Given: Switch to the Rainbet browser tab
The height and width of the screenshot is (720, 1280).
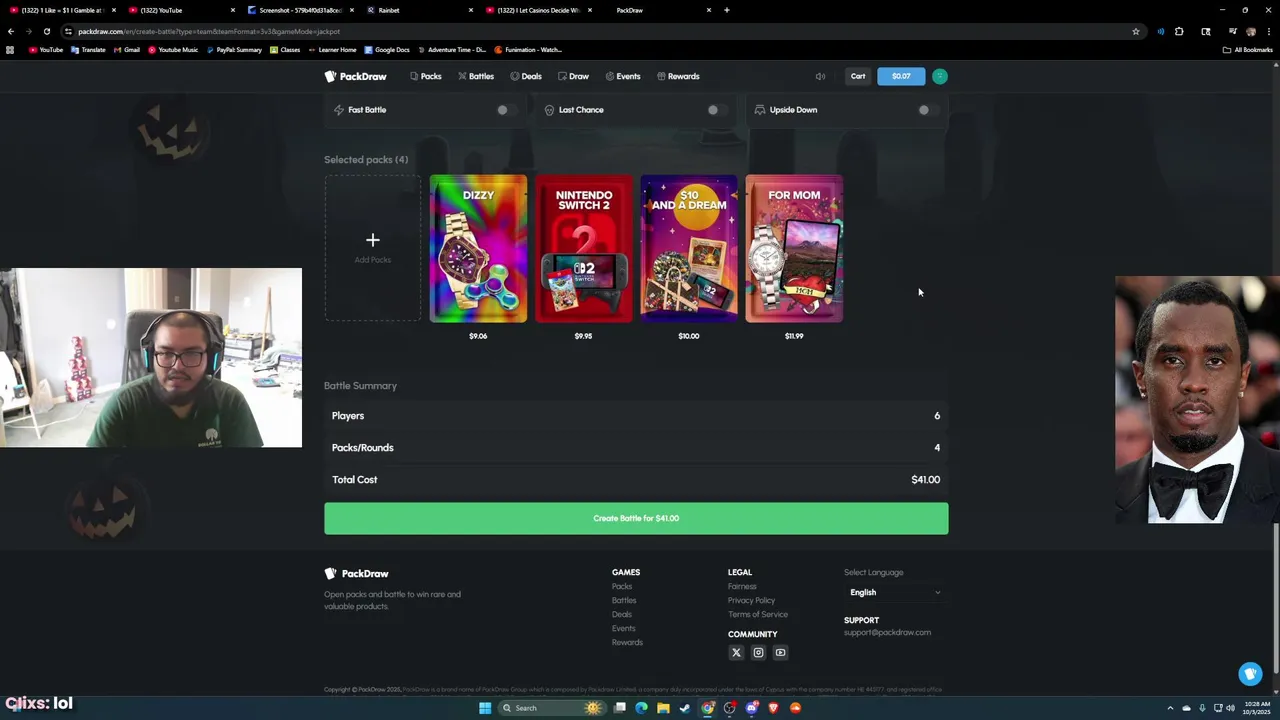Looking at the screenshot, I should coord(420,10).
